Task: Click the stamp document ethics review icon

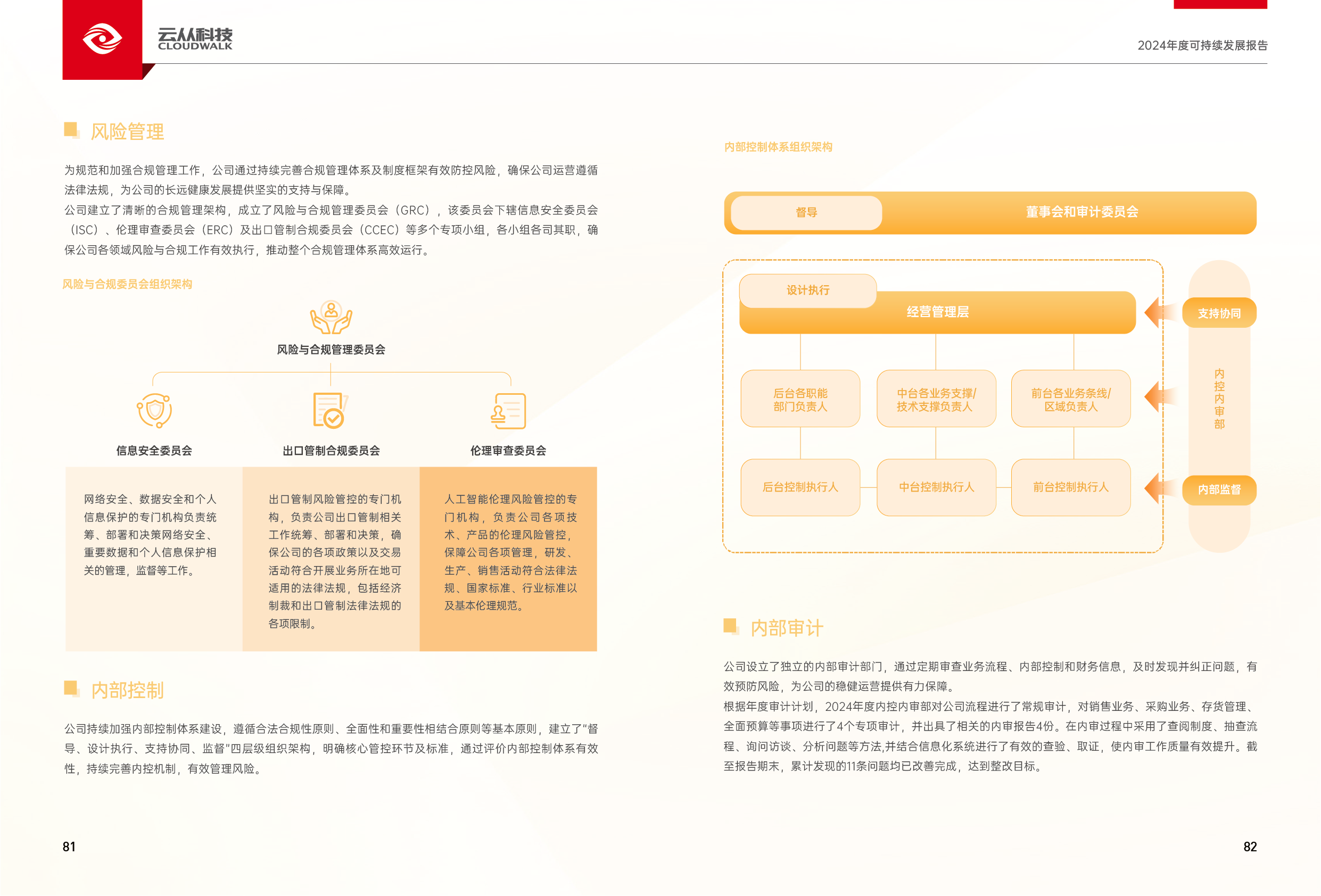Action: pos(508,411)
